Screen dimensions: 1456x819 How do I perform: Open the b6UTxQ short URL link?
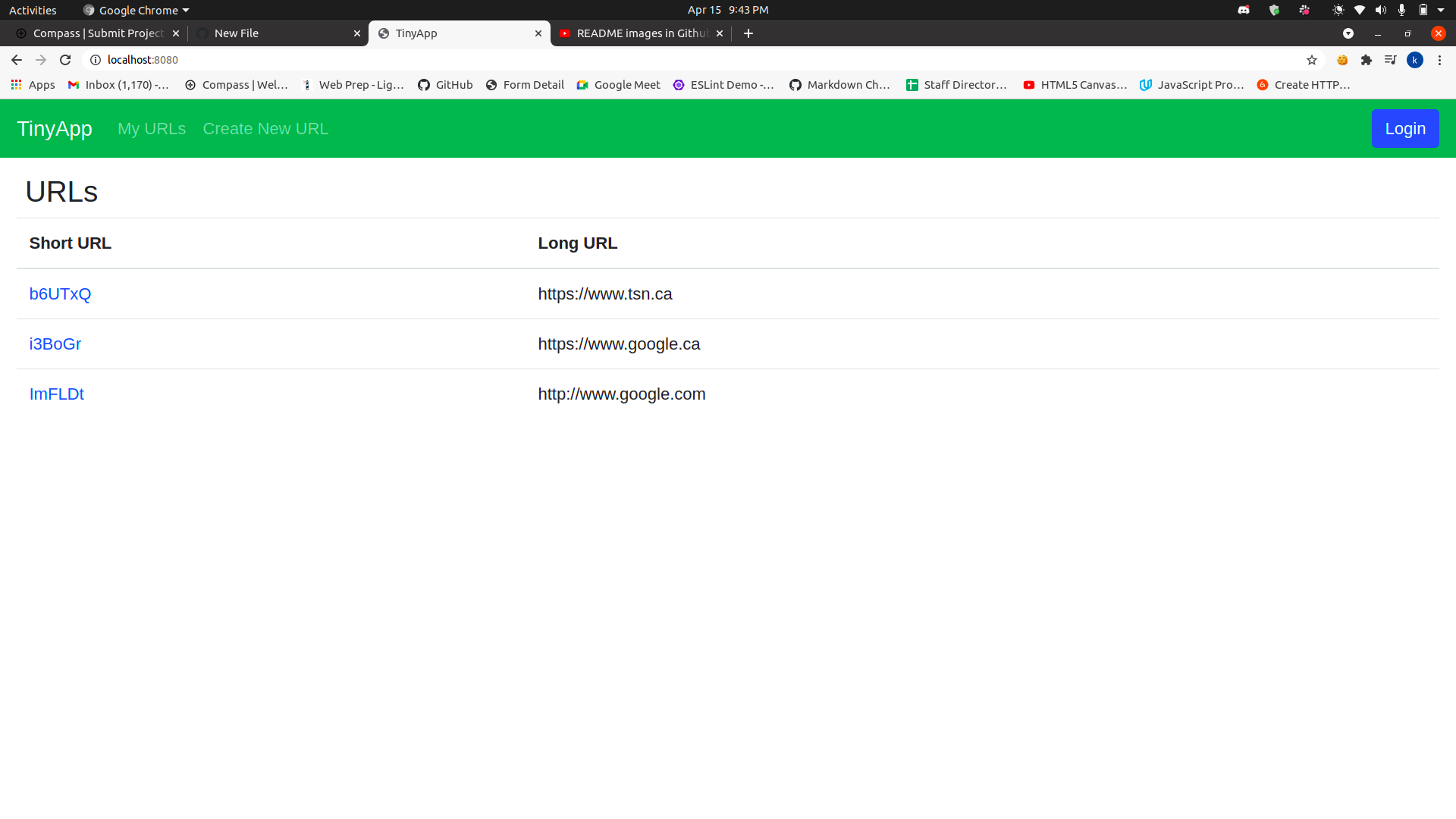click(60, 293)
